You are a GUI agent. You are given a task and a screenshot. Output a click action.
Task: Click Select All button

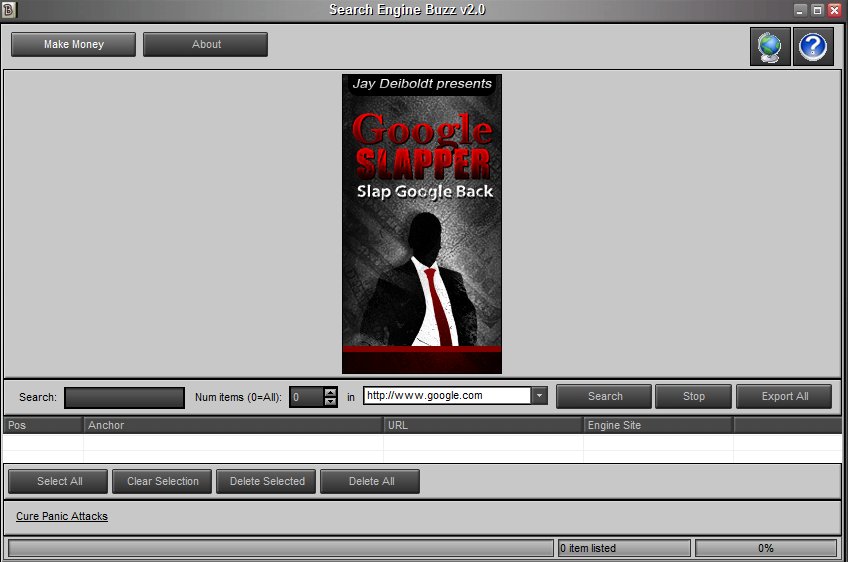(x=58, y=481)
